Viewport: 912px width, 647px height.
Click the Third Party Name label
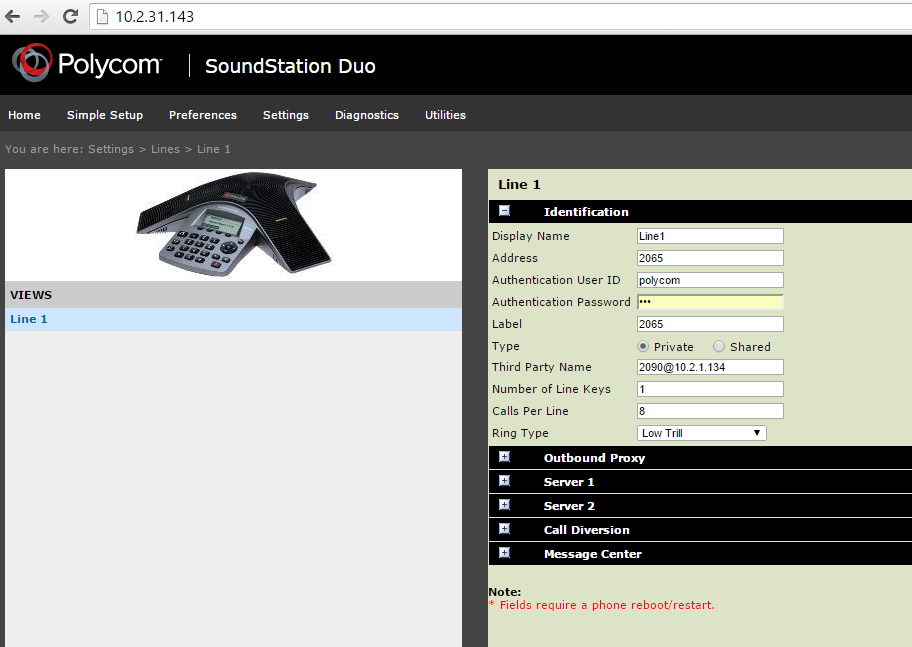[542, 367]
